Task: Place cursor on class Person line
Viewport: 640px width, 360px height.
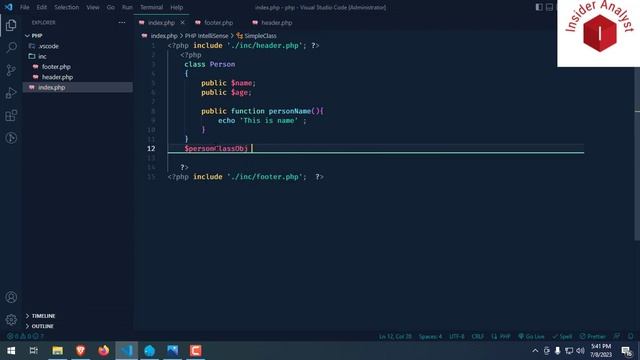Action: pos(209,64)
